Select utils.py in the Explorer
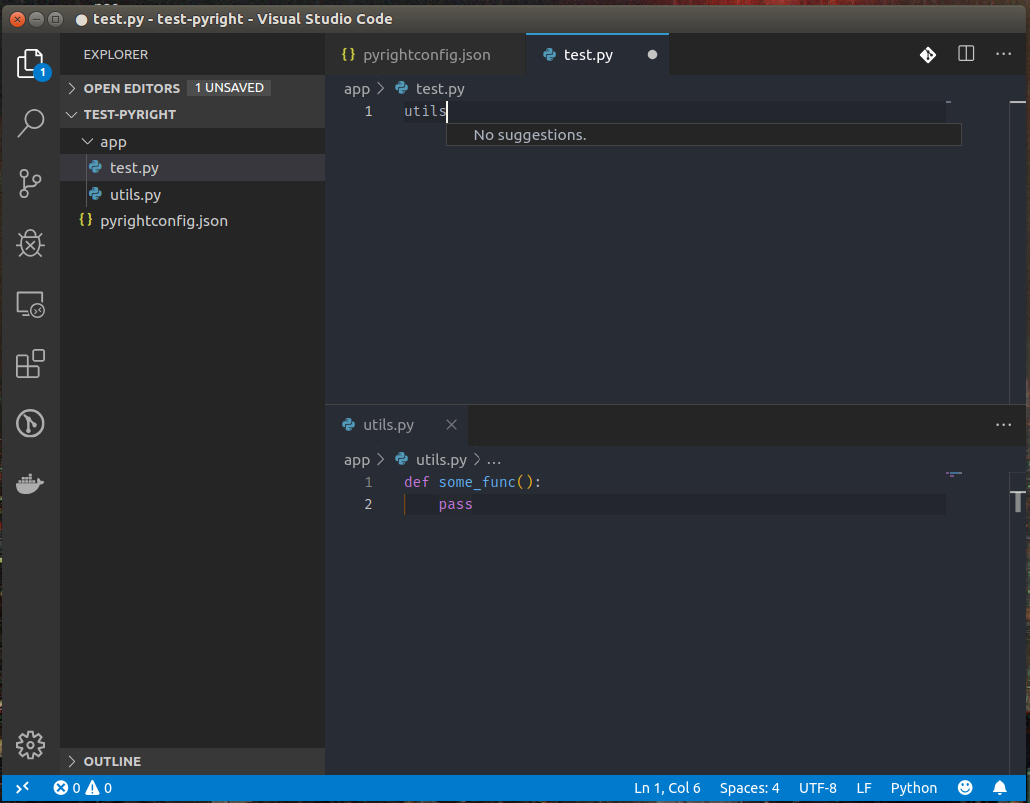Image resolution: width=1030 pixels, height=803 pixels. 135,194
